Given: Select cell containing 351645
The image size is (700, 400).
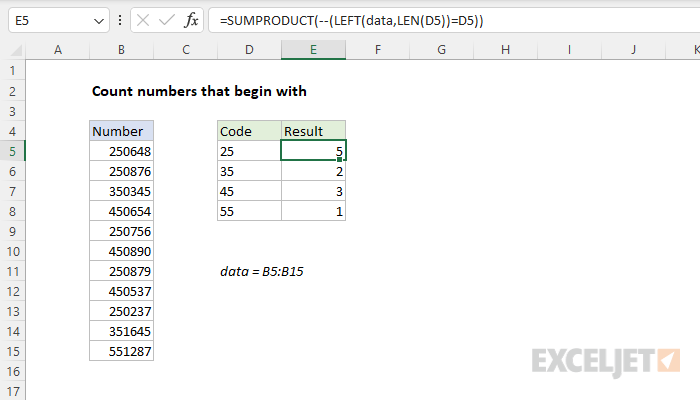Looking at the screenshot, I should tap(121, 331).
